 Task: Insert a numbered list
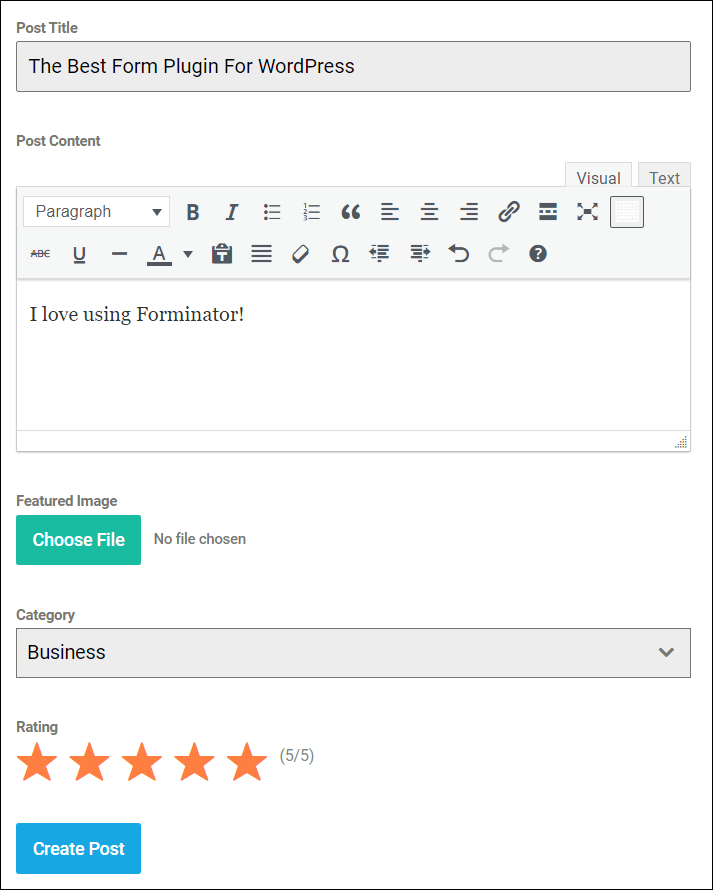[311, 211]
